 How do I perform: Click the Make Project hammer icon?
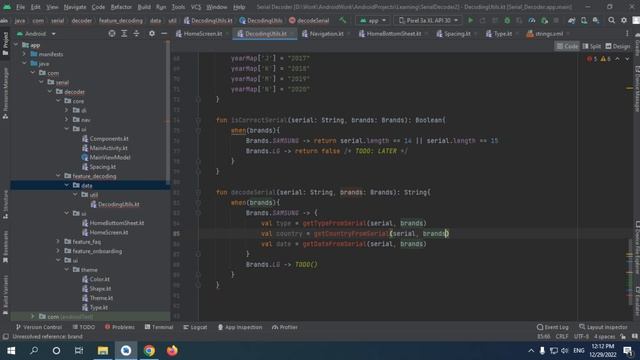point(342,20)
